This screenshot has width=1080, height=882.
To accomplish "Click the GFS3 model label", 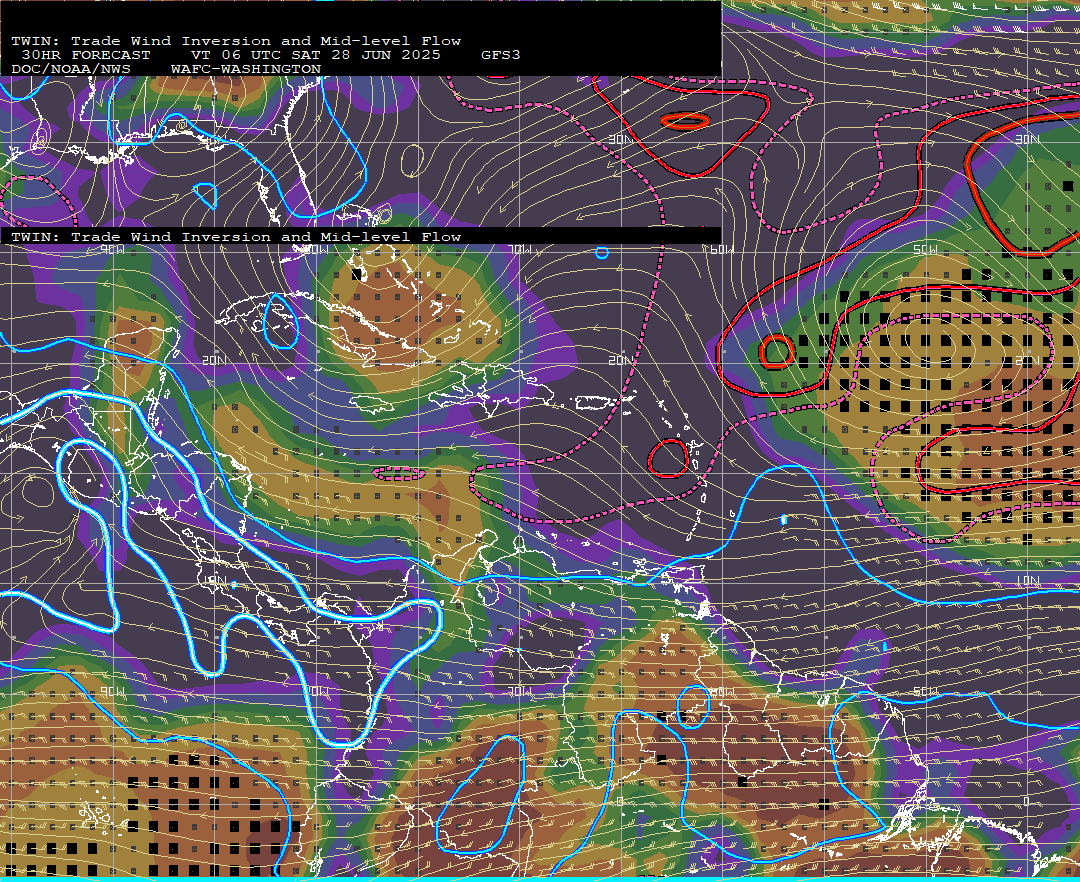I will [501, 55].
